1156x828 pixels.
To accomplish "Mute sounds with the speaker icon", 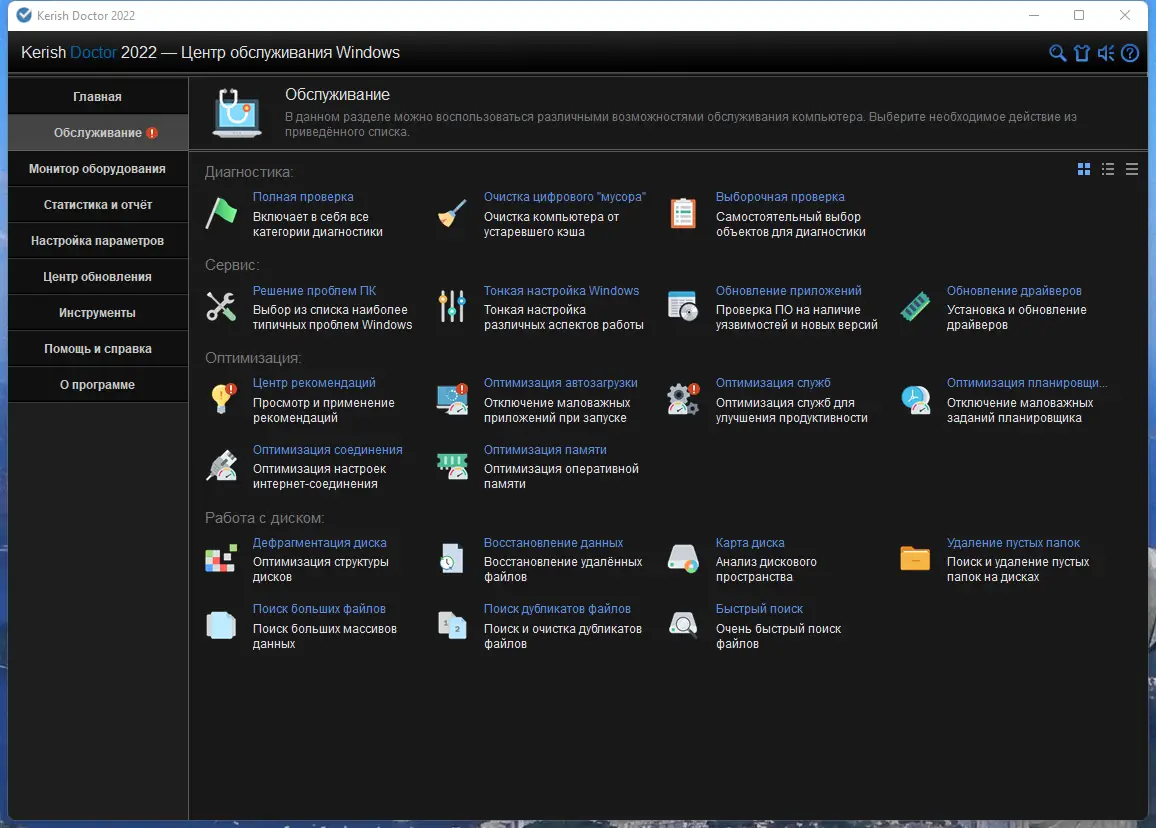I will [x=1106, y=53].
